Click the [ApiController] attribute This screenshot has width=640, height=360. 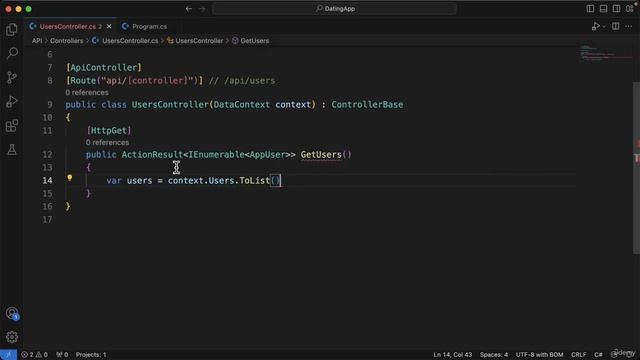coord(104,67)
